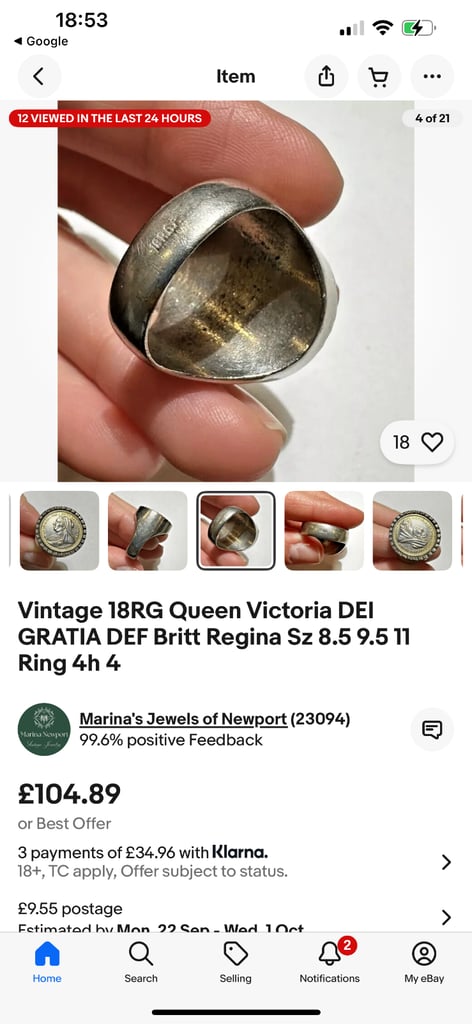Return to Google via back link

pyautogui.click(x=40, y=41)
